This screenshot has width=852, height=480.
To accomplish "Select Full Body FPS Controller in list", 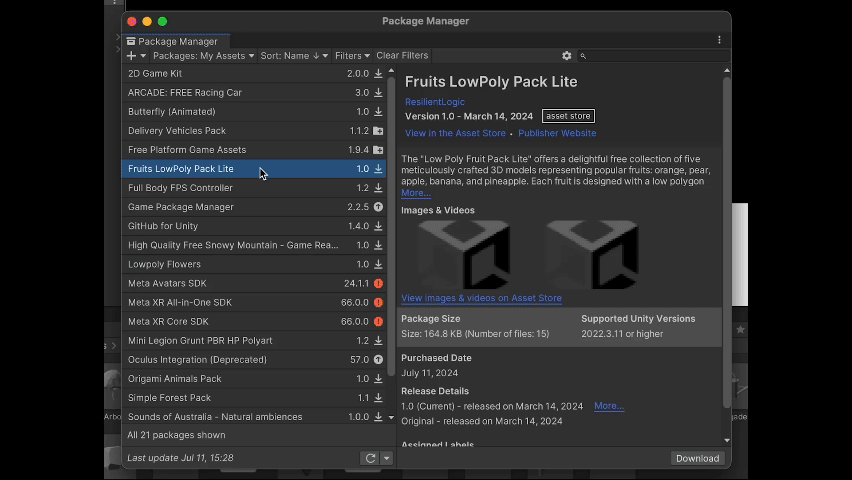I will pos(180,188).
